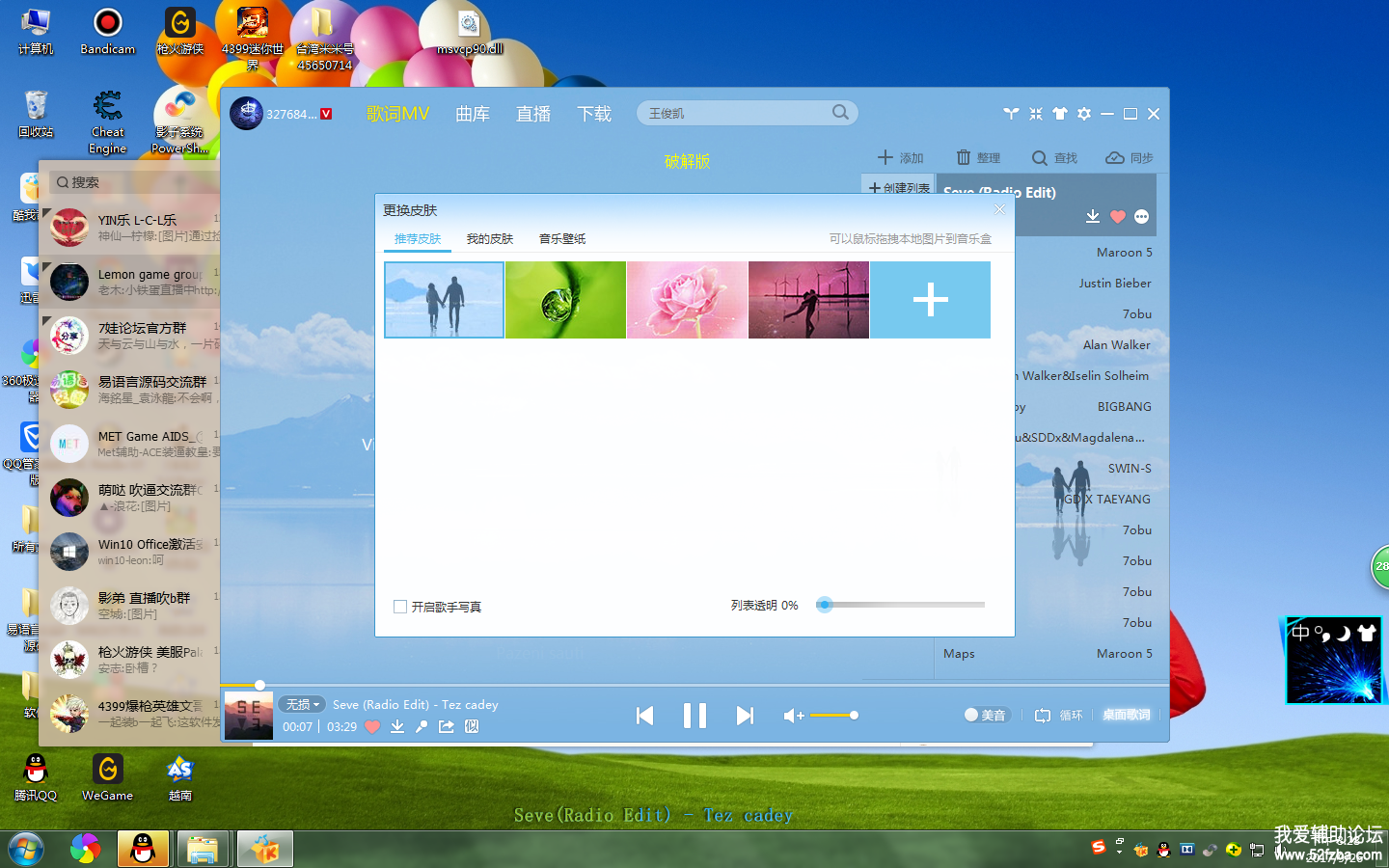
Task: Toggle the heart like icon in player bar
Action: pyautogui.click(x=372, y=726)
